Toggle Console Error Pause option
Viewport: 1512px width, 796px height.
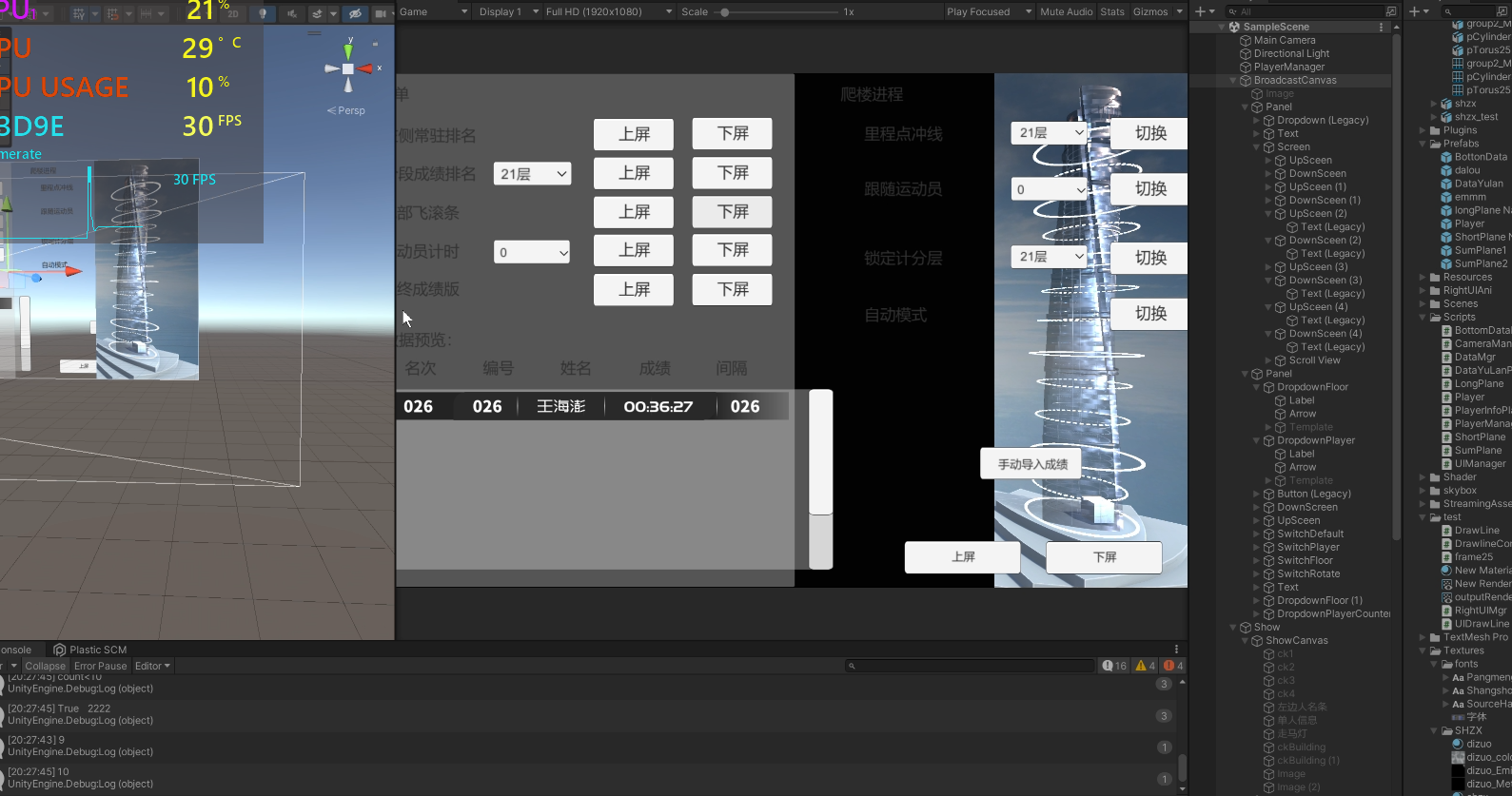[100, 666]
